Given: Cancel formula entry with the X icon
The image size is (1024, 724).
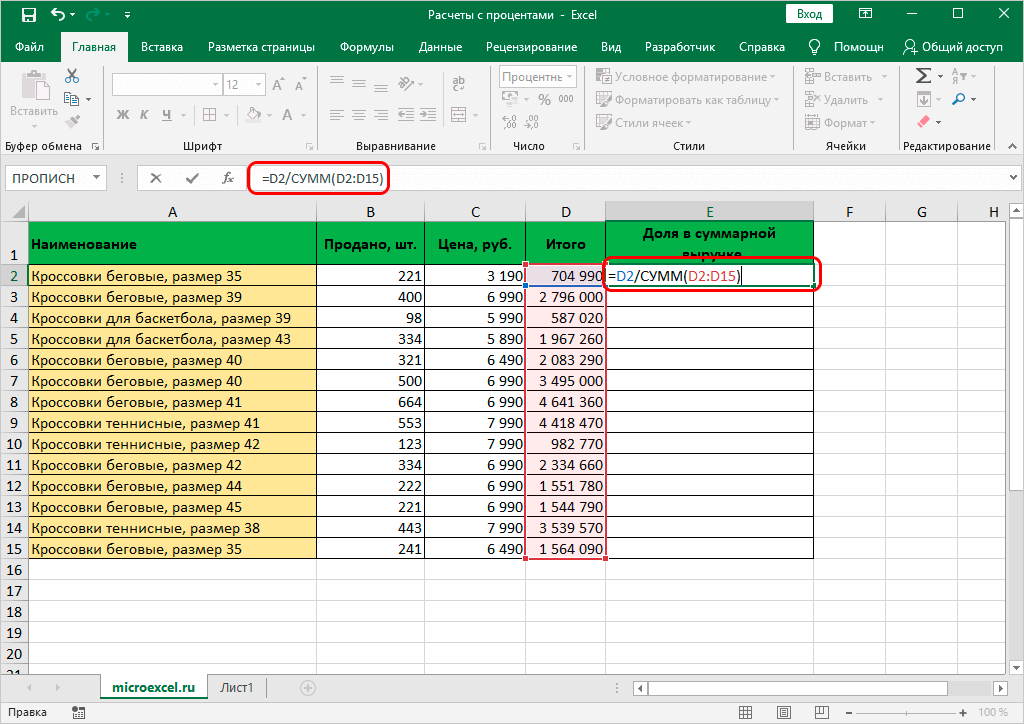Looking at the screenshot, I should tap(156, 178).
